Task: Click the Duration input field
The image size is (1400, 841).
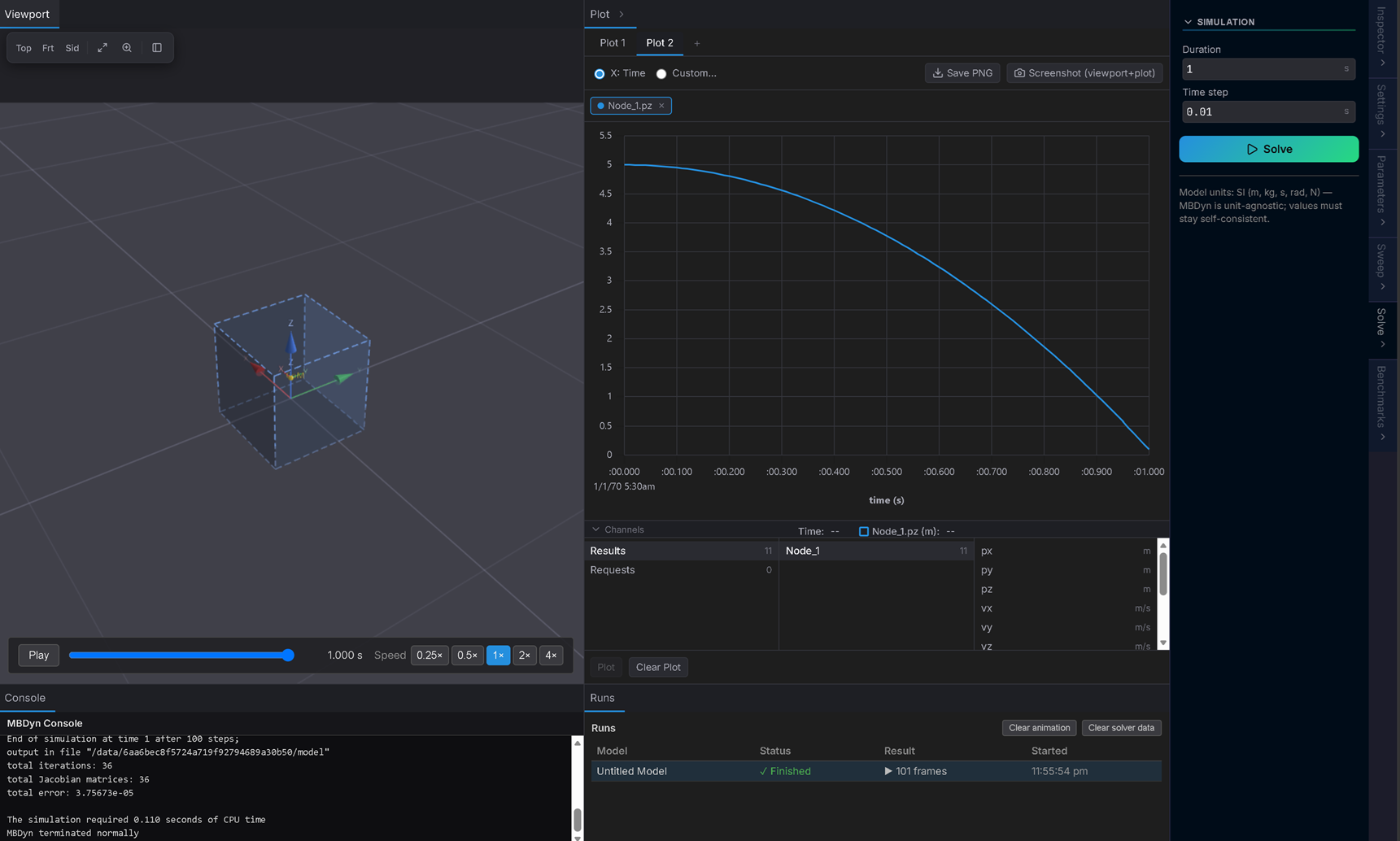Action: tap(1268, 69)
